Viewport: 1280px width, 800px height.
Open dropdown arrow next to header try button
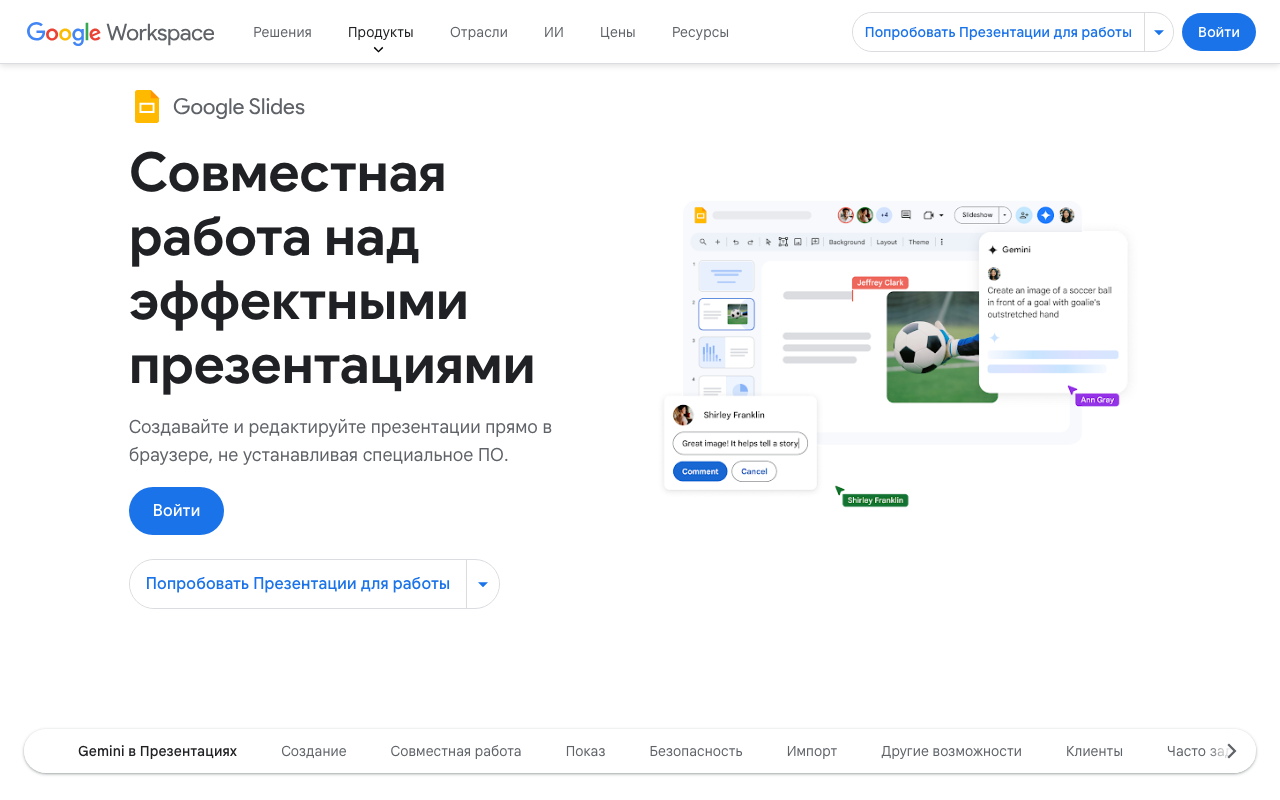coord(1159,32)
